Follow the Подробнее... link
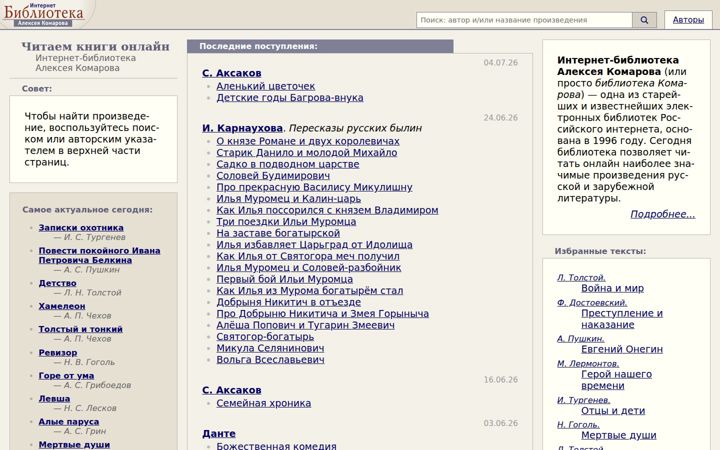 point(663,214)
